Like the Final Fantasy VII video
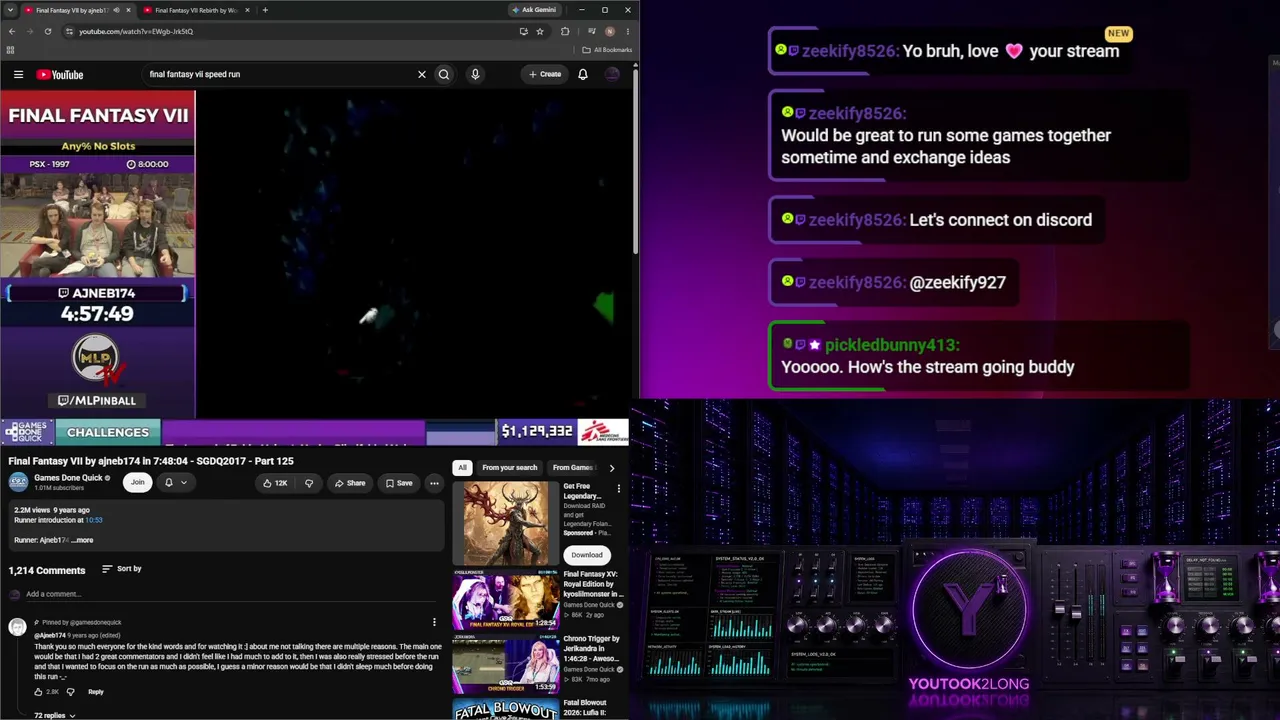Viewport: 1280px width, 720px height. point(274,483)
